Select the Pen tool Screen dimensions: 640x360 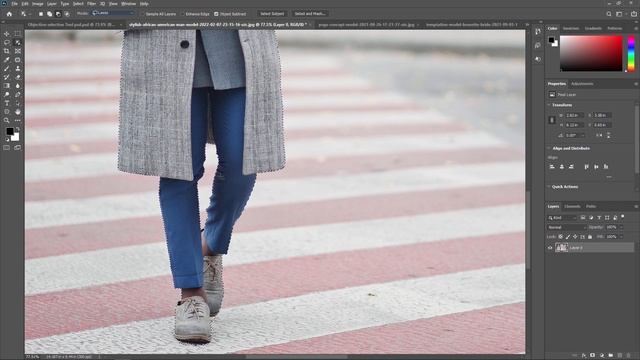18,94
